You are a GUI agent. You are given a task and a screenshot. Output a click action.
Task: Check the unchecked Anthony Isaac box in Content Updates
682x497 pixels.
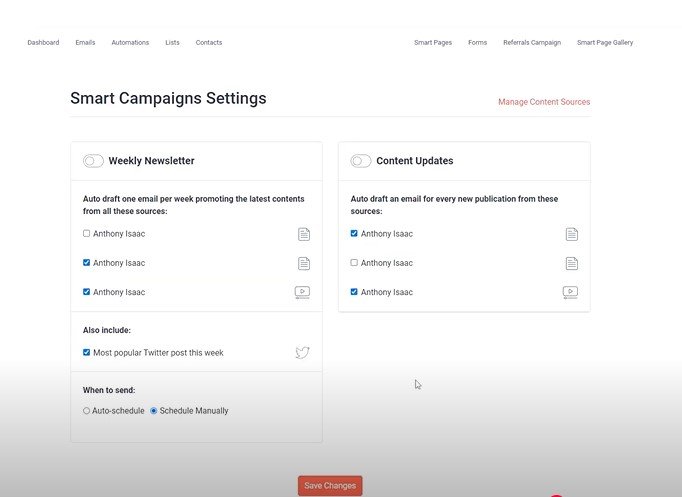tap(354, 263)
